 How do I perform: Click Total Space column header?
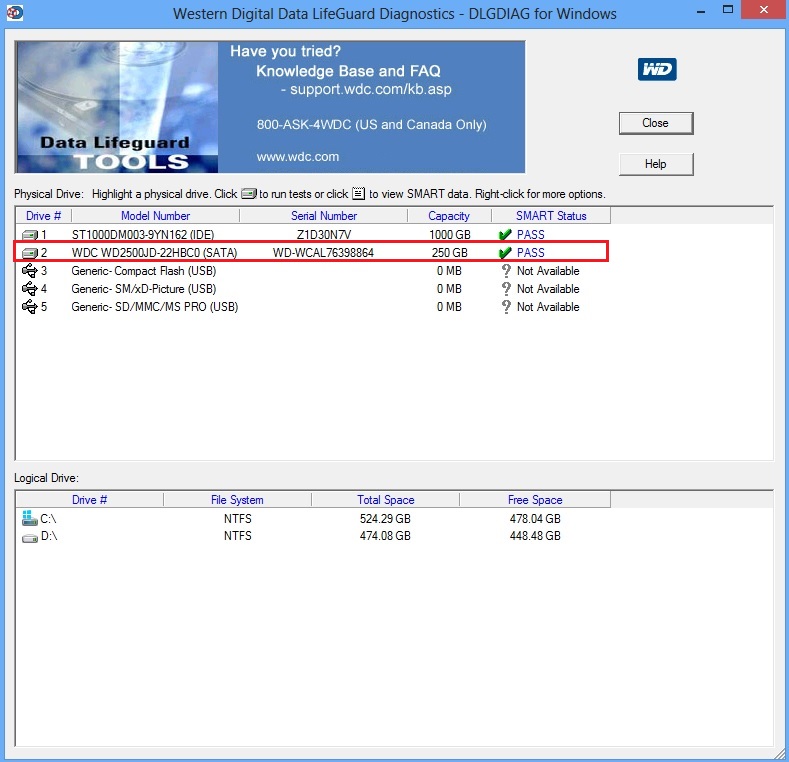(385, 500)
